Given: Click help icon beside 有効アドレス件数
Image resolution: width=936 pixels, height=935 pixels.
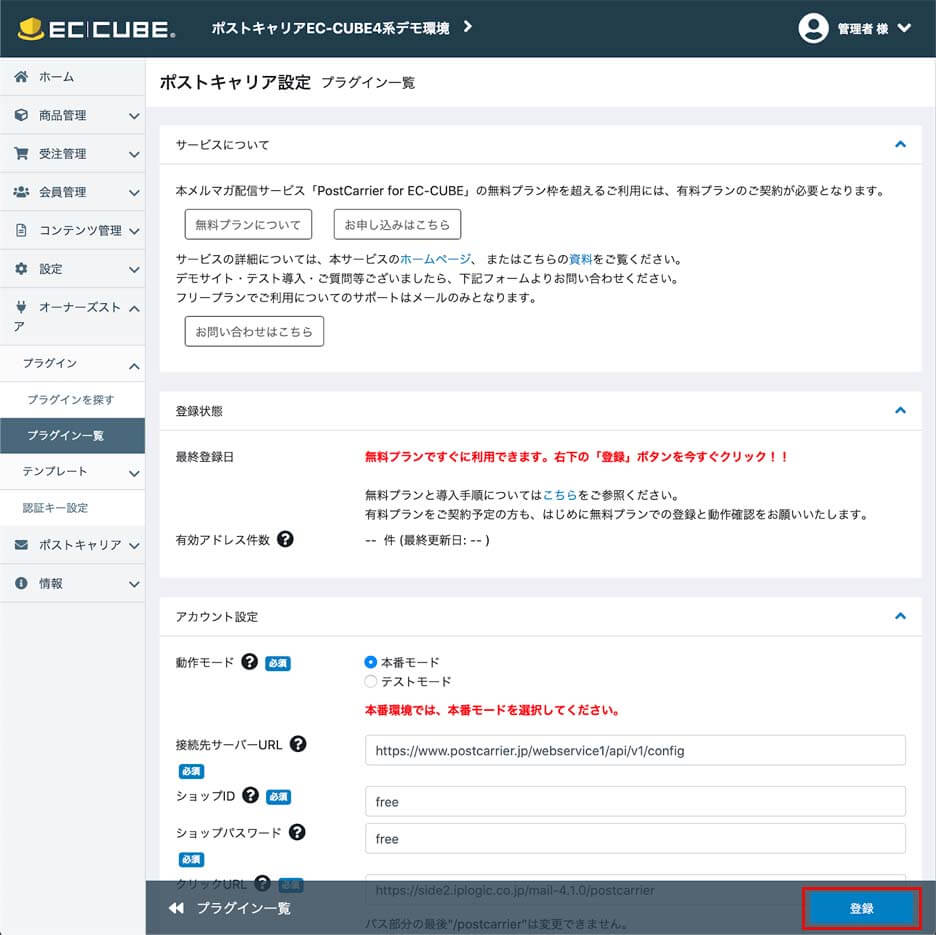Looking at the screenshot, I should pos(285,539).
